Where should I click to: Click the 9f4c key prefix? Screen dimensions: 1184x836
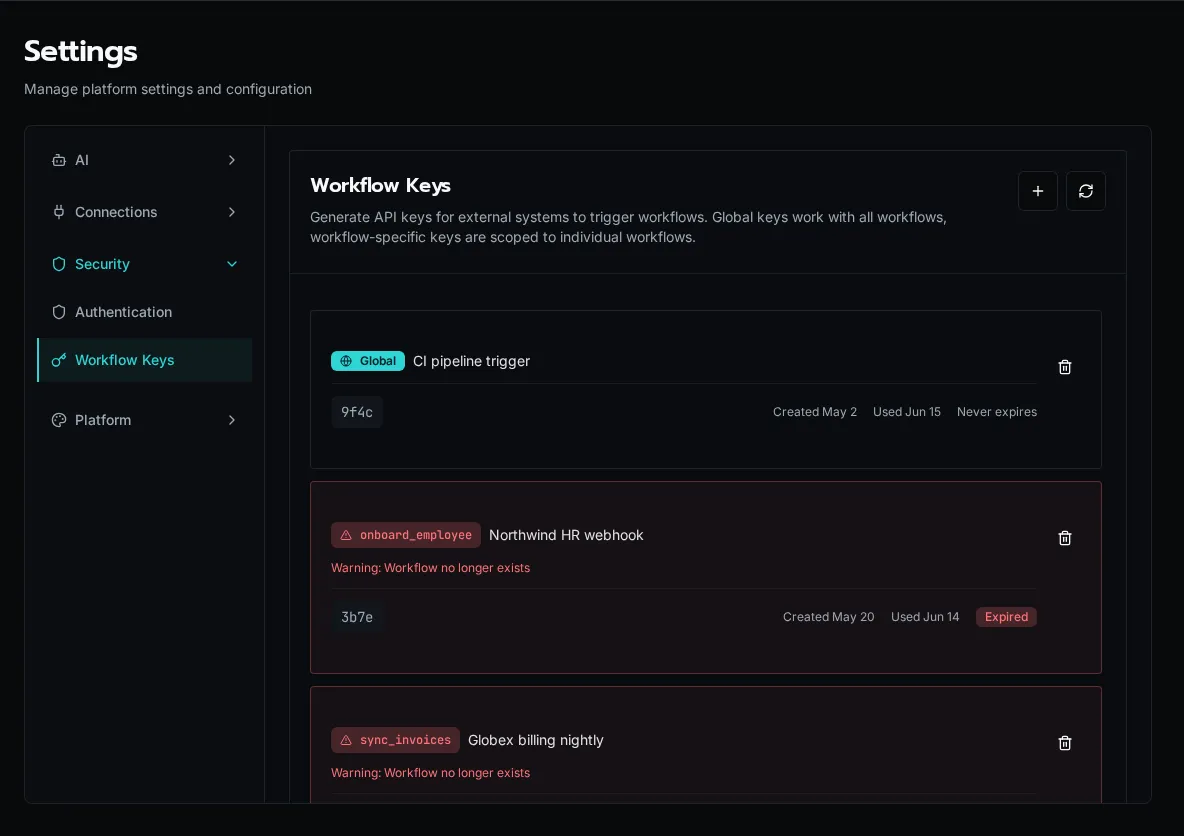pyautogui.click(x=357, y=412)
